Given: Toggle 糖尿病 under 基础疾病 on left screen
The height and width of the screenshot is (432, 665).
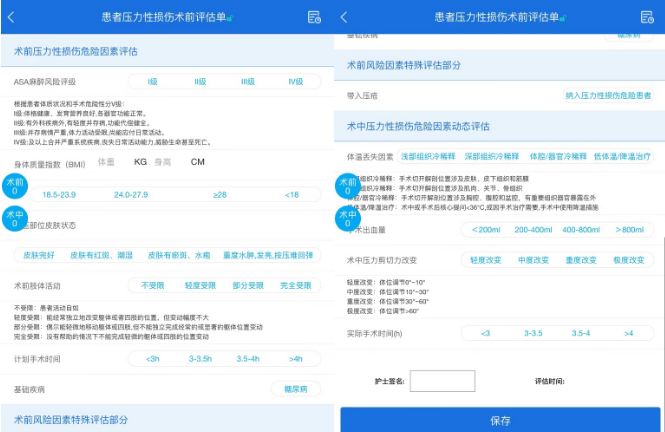Looking at the screenshot, I should coord(296,389).
